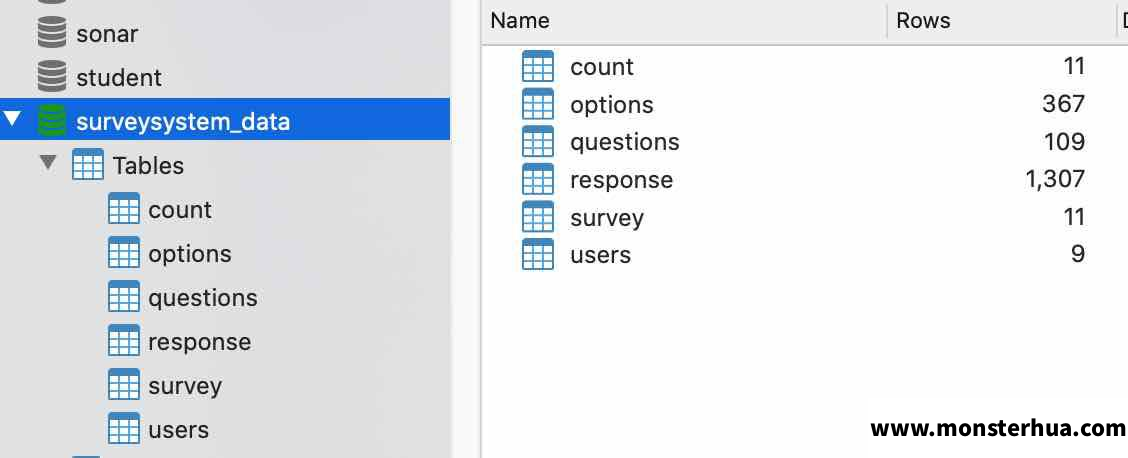1128x458 pixels.
Task: Click the options table icon in sidebar
Action: (124, 253)
